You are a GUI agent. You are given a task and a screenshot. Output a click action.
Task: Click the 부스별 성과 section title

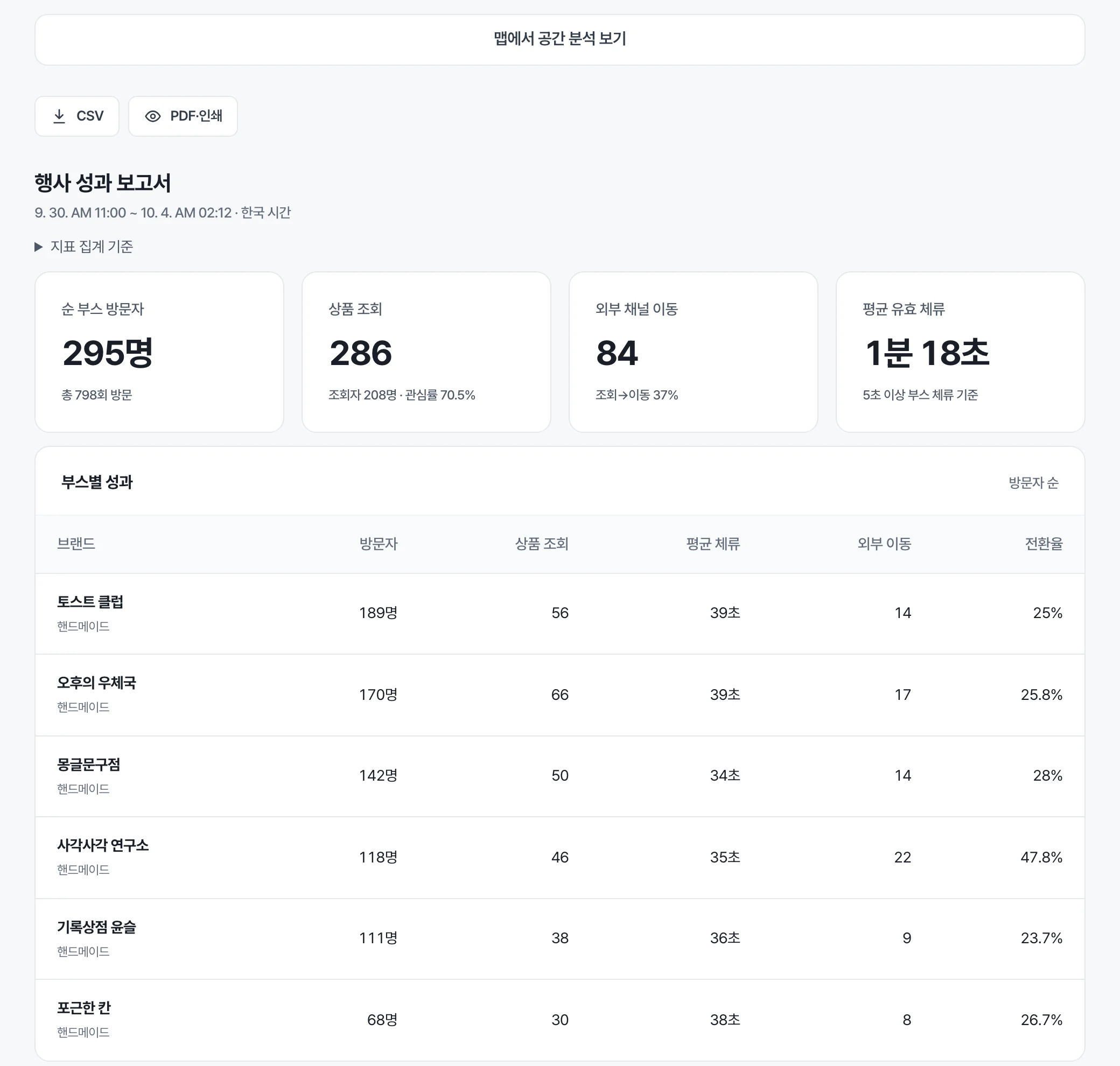click(97, 482)
